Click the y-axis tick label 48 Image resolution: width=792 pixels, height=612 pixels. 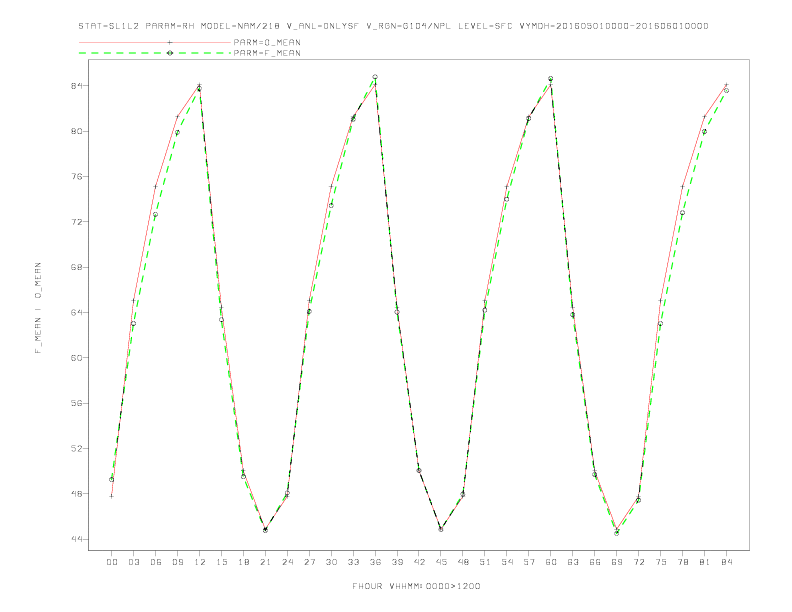coord(76,494)
